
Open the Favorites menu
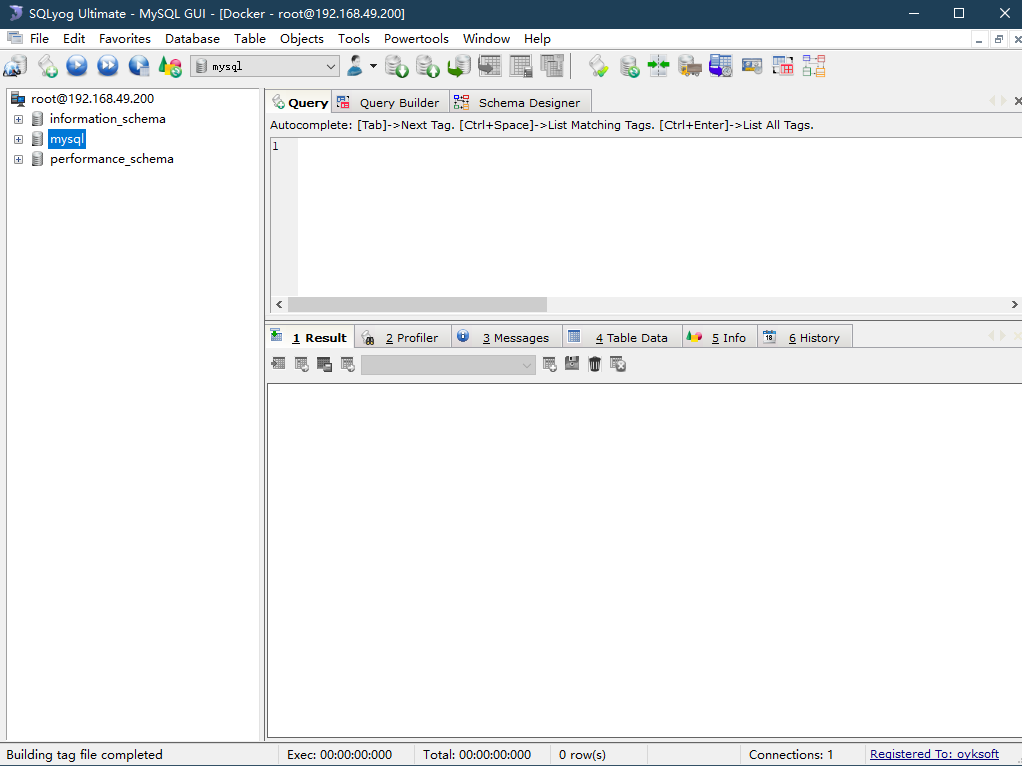coord(124,38)
